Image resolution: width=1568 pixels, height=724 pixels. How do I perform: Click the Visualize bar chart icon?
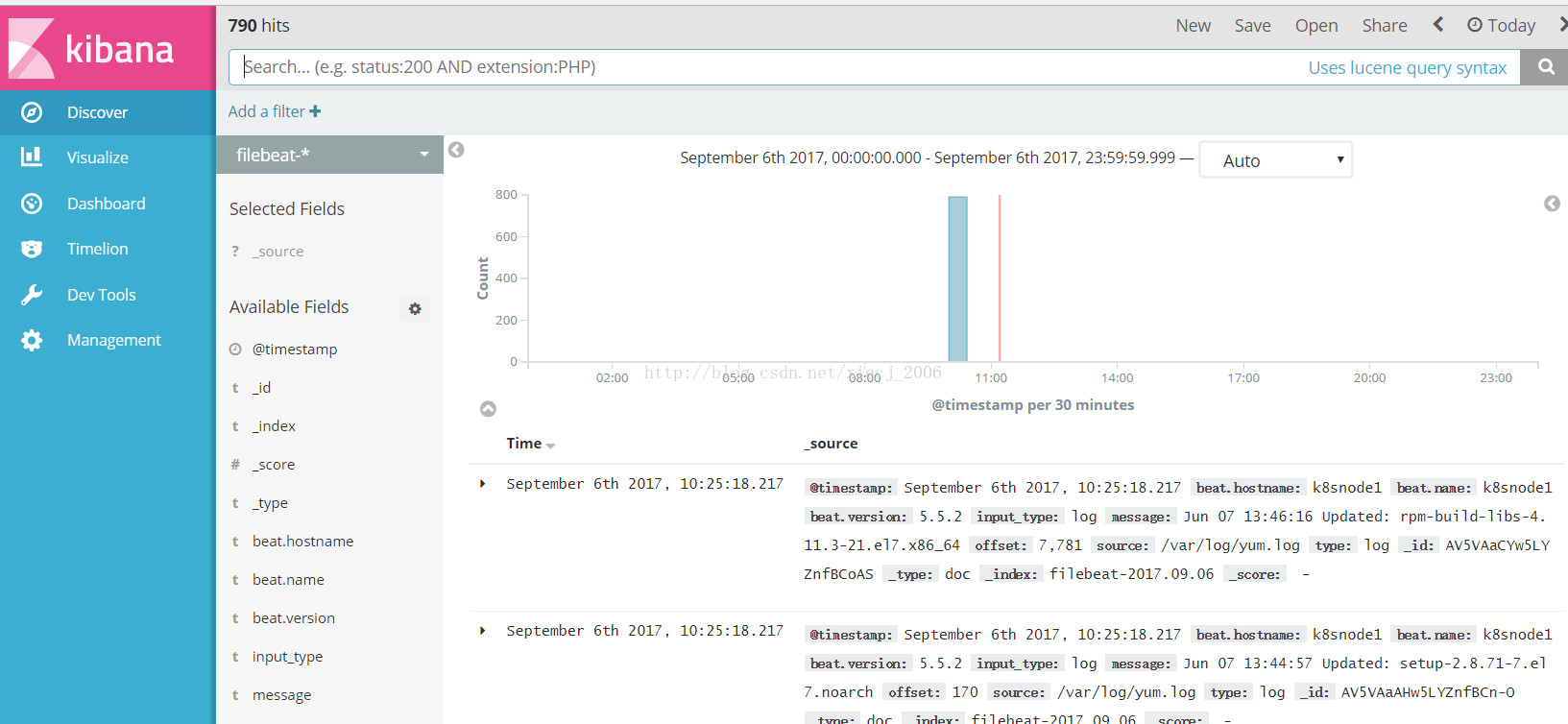point(32,157)
